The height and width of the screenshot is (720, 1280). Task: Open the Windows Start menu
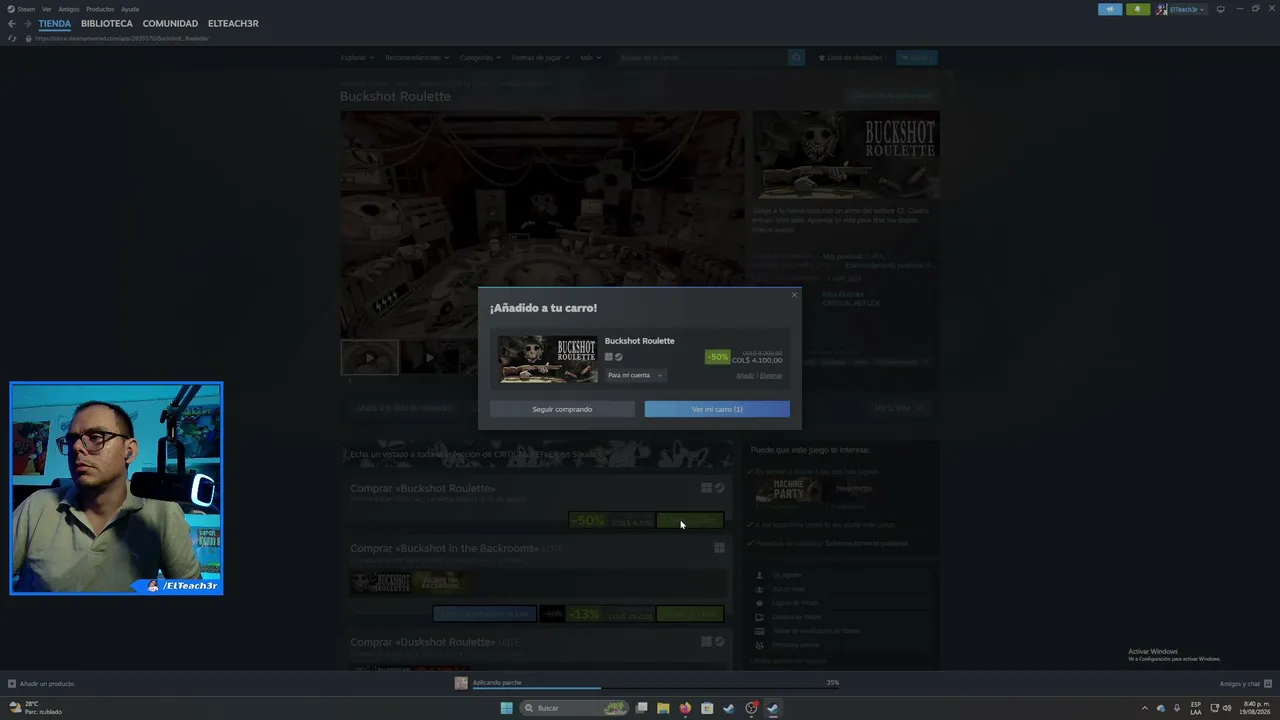(x=506, y=708)
